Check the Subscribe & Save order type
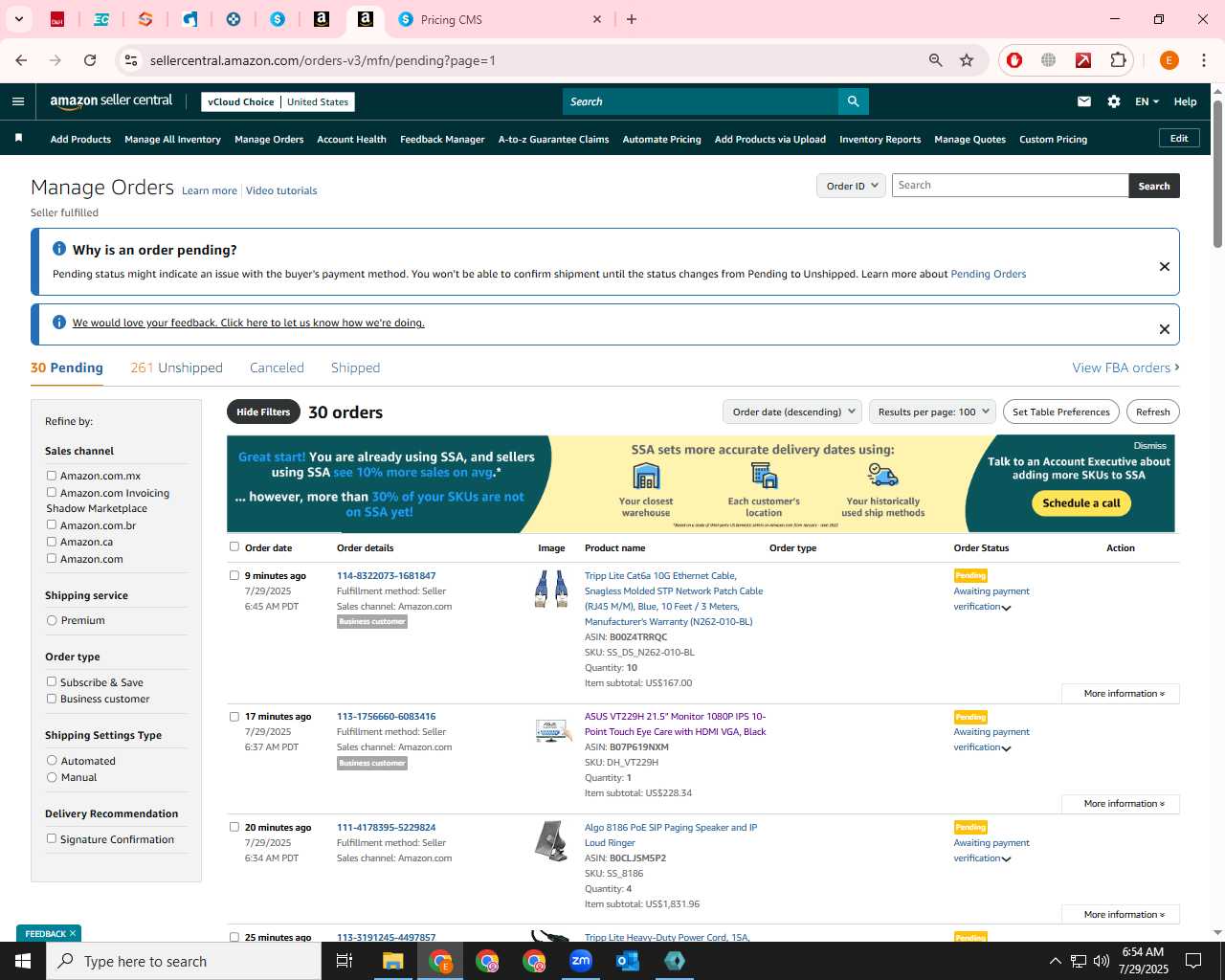 point(52,682)
